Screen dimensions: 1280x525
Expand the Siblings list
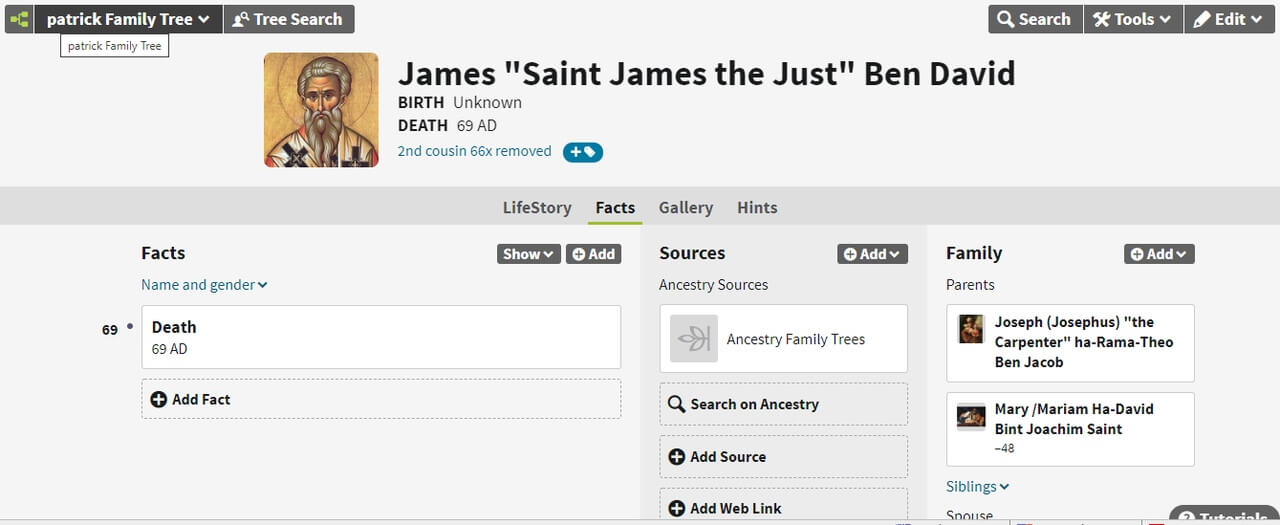pos(977,487)
